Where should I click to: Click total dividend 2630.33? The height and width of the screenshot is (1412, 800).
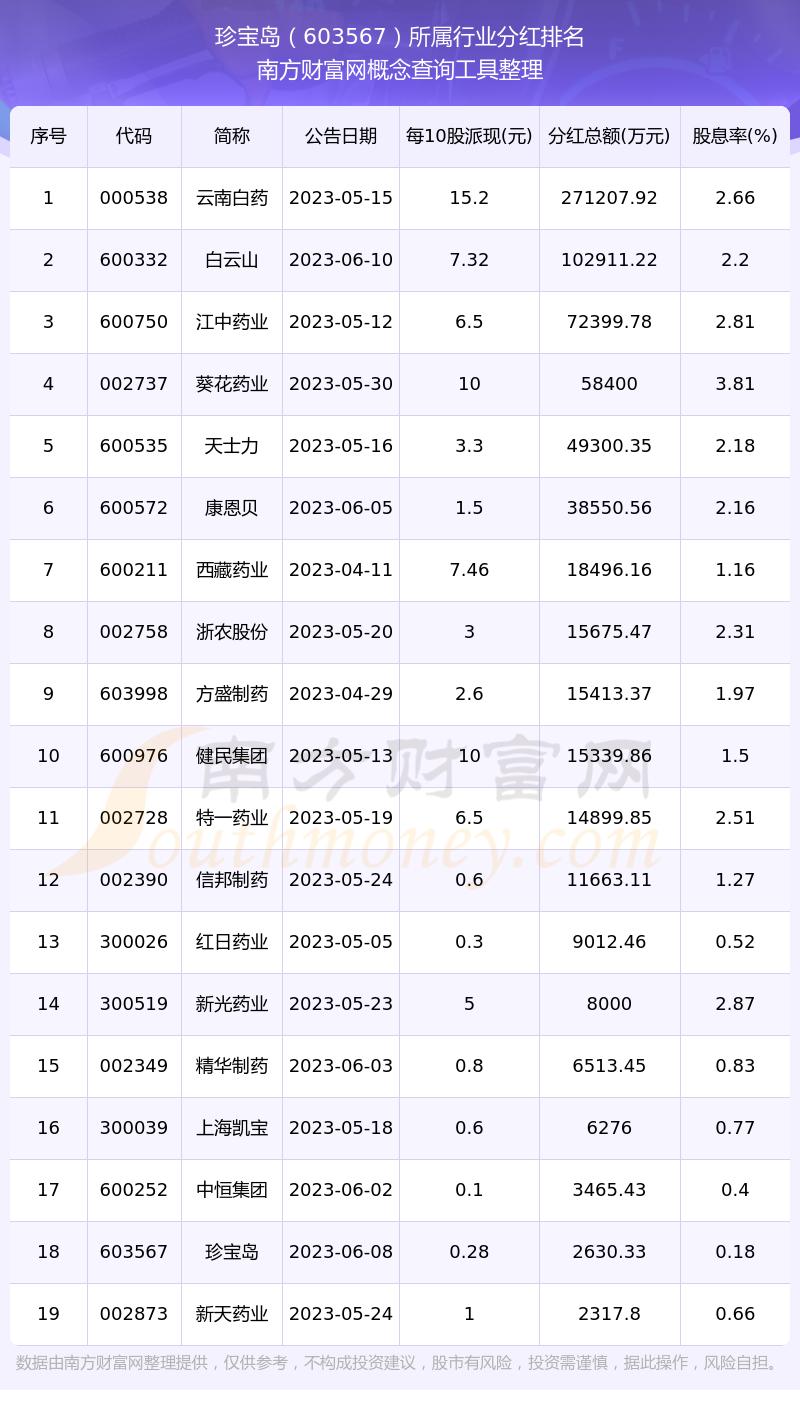610,1252
